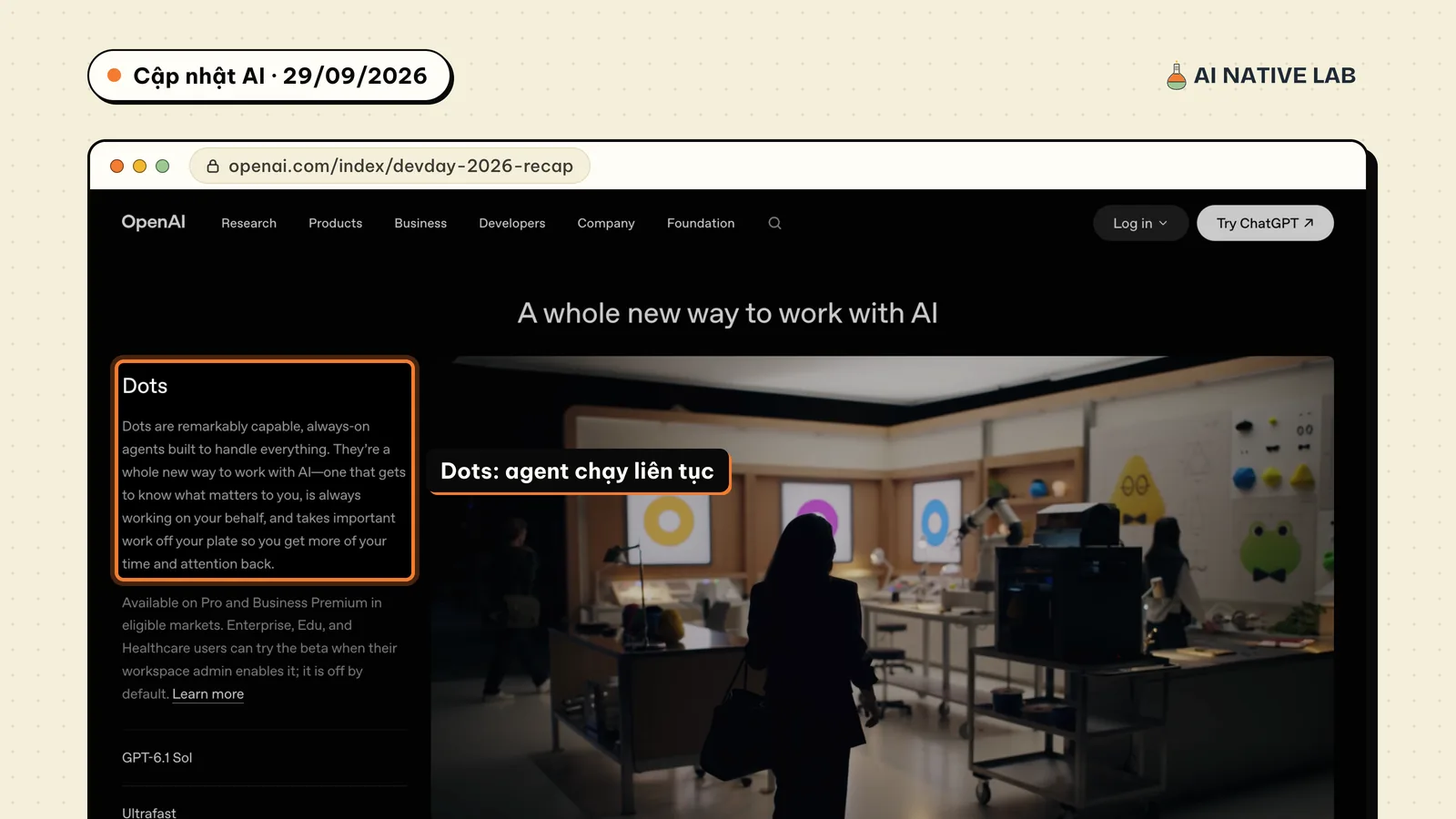The height and width of the screenshot is (819, 1456).
Task: Open the Products menu
Action: pyautogui.click(x=335, y=223)
